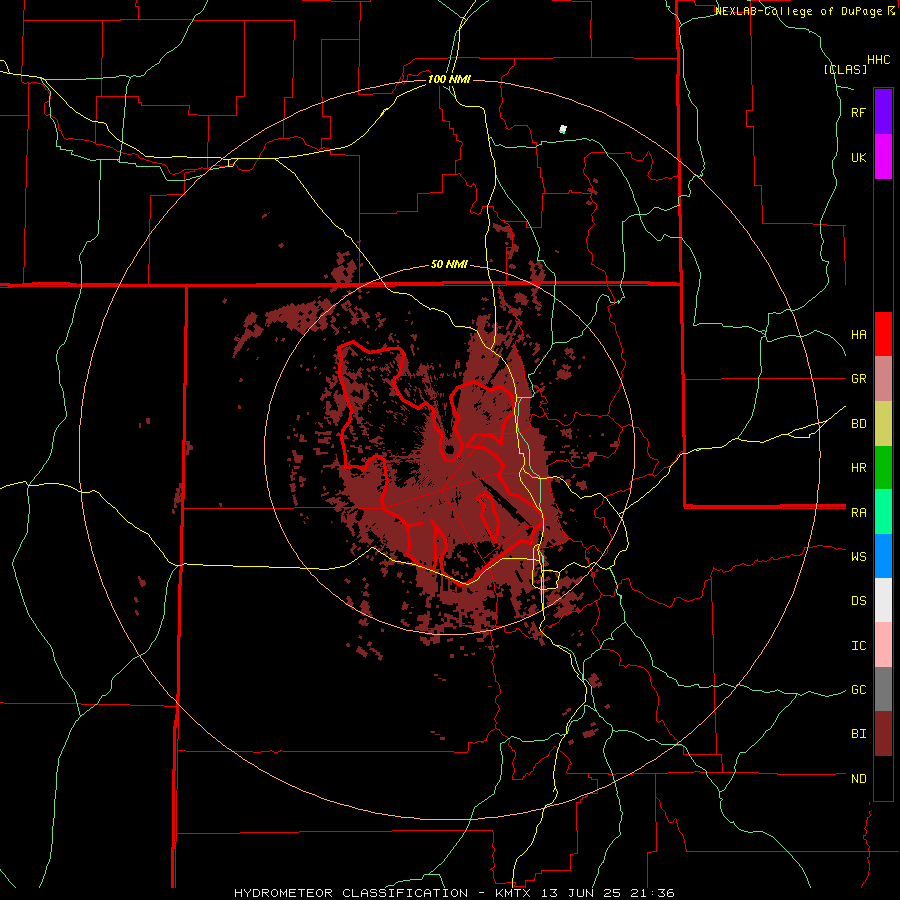Choose the white DS legend swatch

[x=883, y=600]
